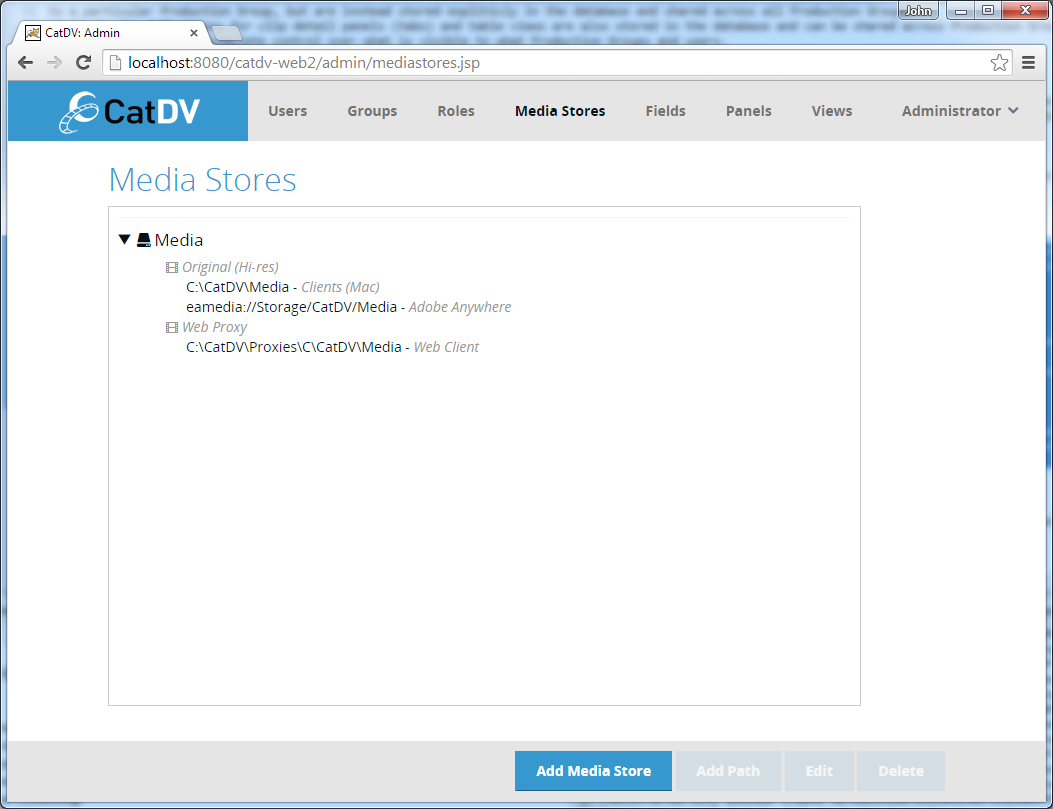Collapse the Media store tree node
The height and width of the screenshot is (809, 1053).
(124, 239)
